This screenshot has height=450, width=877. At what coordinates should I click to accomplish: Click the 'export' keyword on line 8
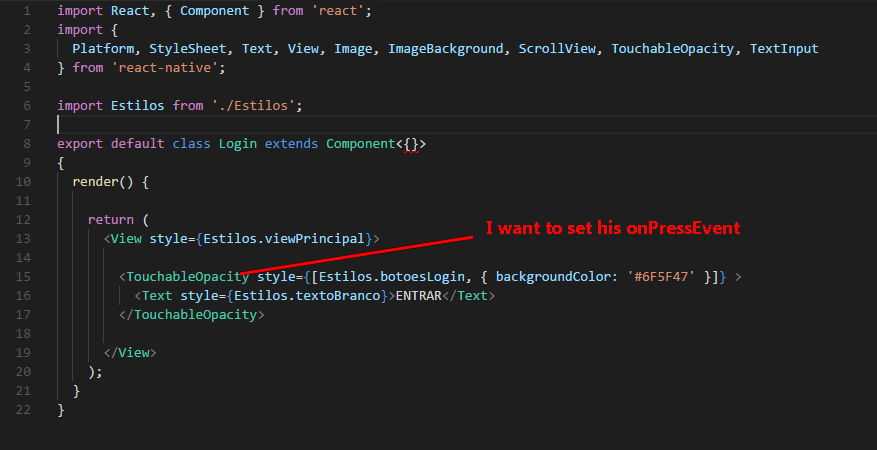(x=80, y=144)
